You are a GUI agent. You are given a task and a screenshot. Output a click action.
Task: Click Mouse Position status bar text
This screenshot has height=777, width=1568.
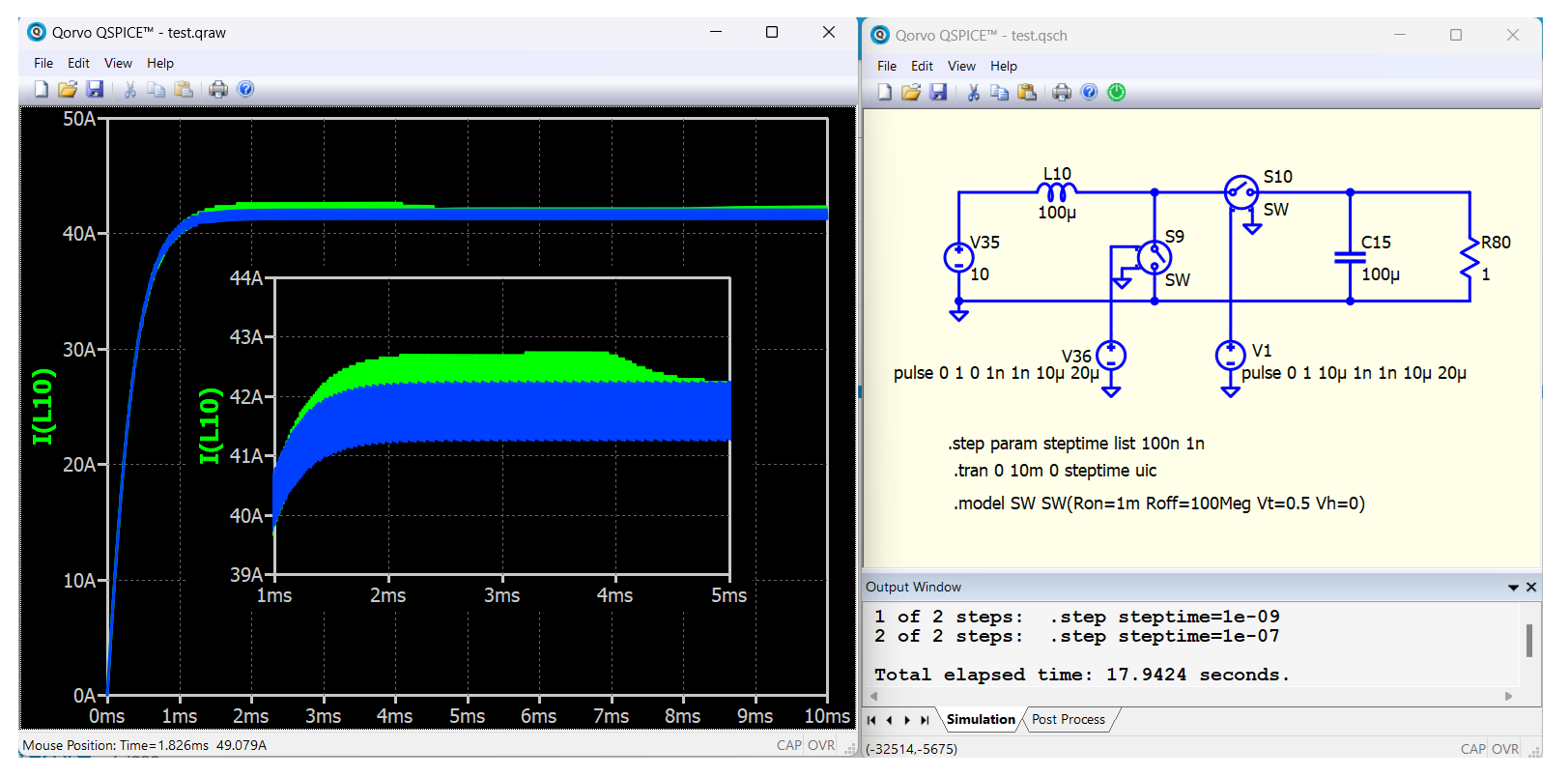click(145, 745)
